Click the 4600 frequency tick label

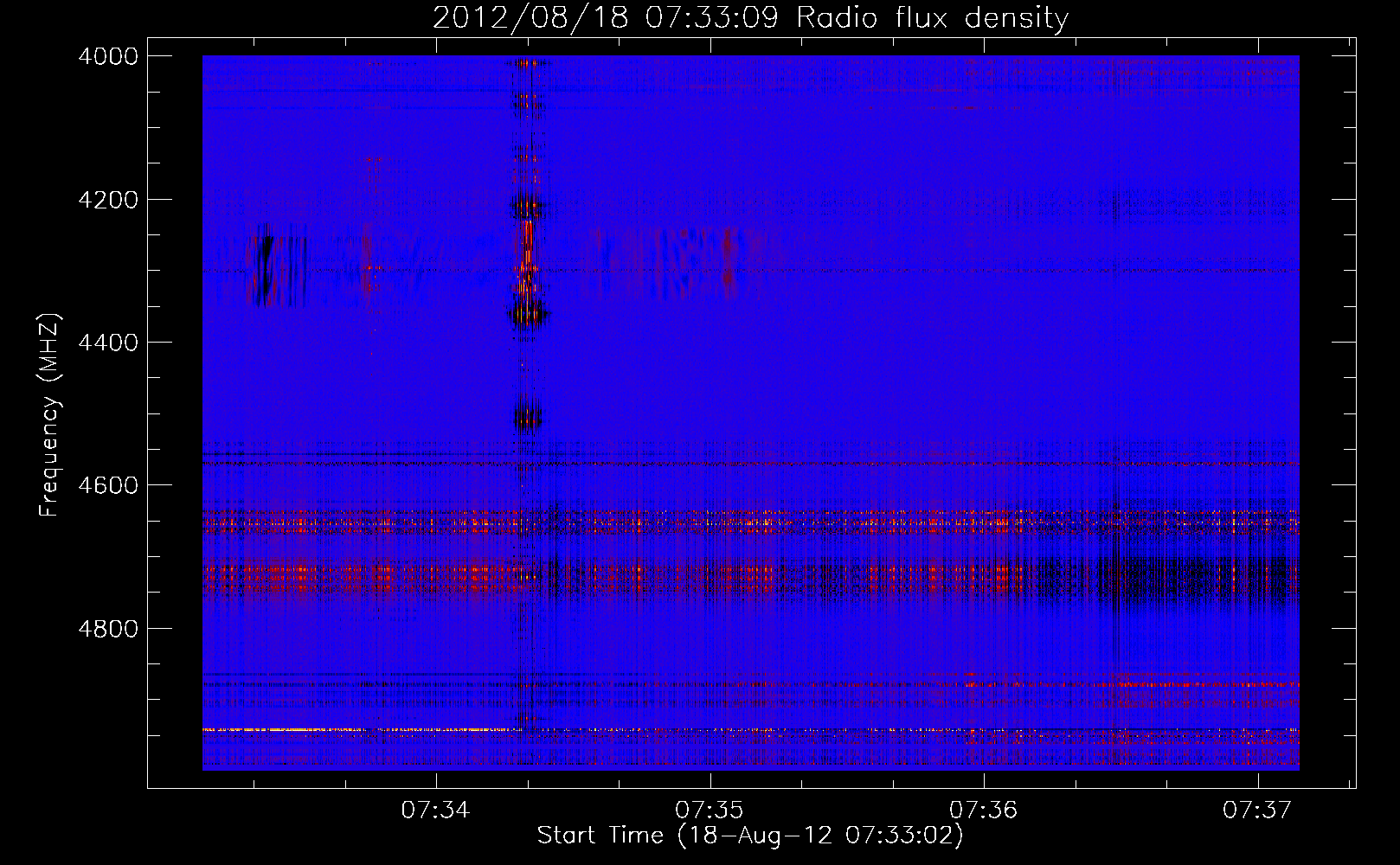pos(108,485)
